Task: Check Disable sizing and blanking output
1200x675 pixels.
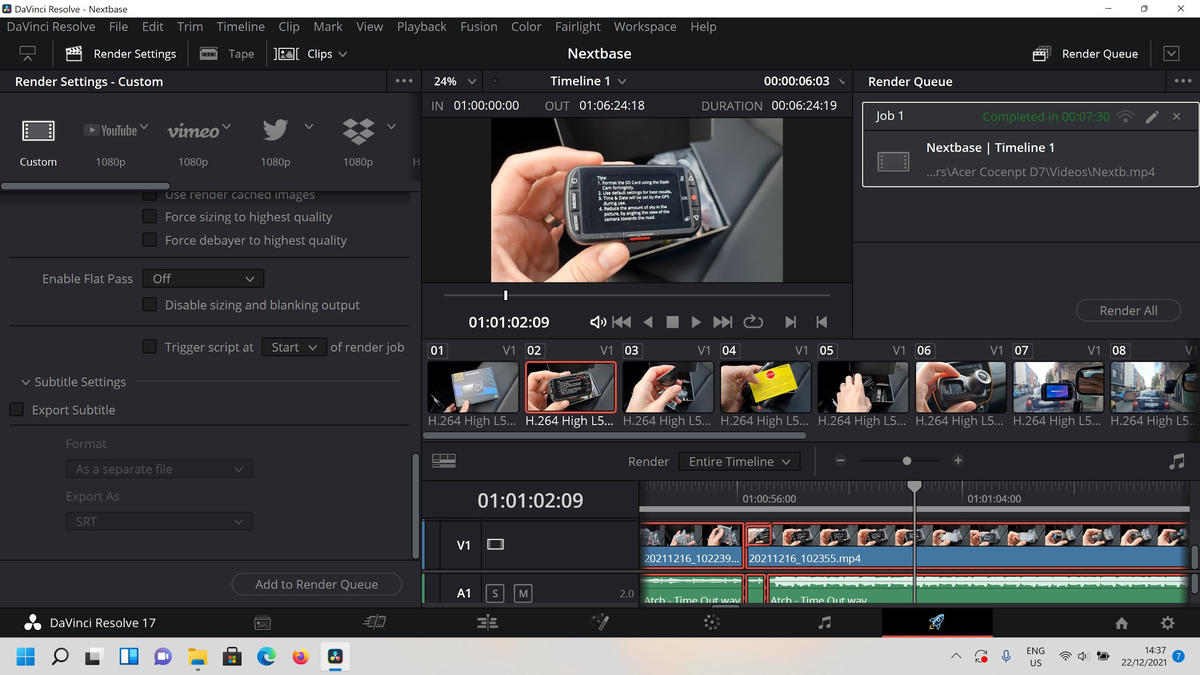Action: pos(149,305)
